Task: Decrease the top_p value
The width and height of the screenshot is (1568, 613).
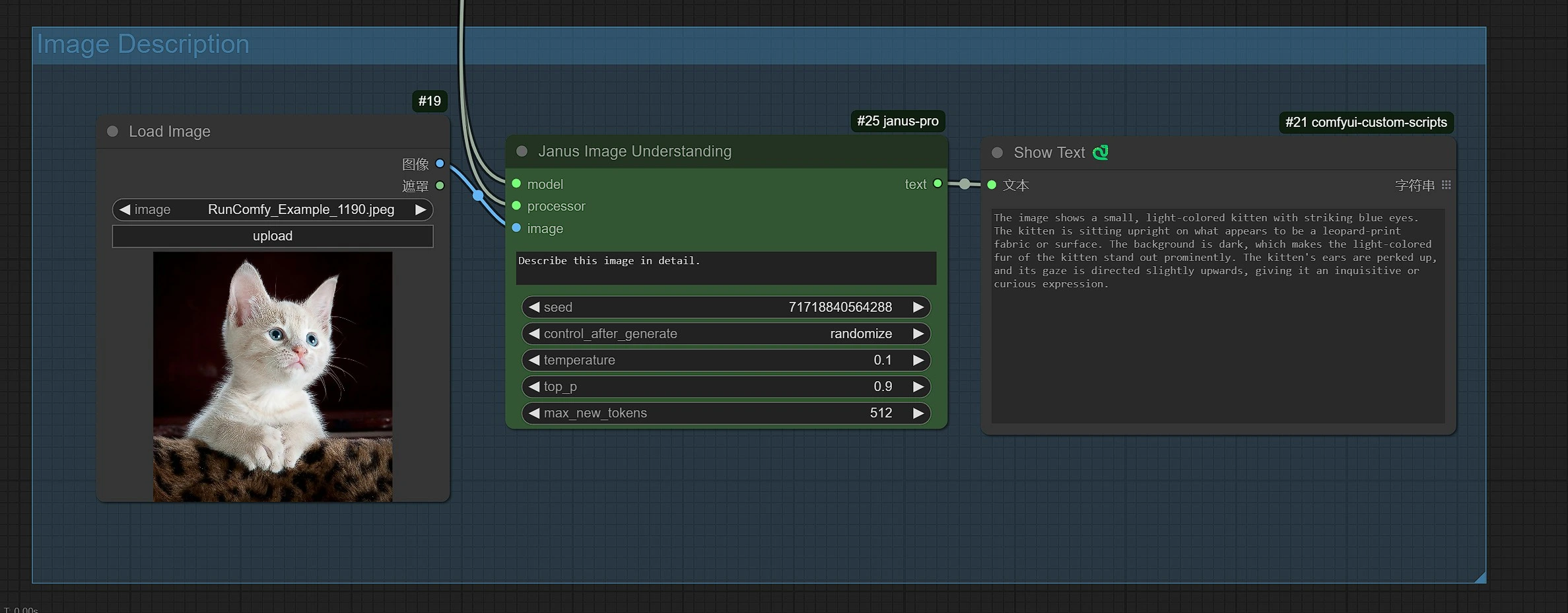Action: coord(534,386)
